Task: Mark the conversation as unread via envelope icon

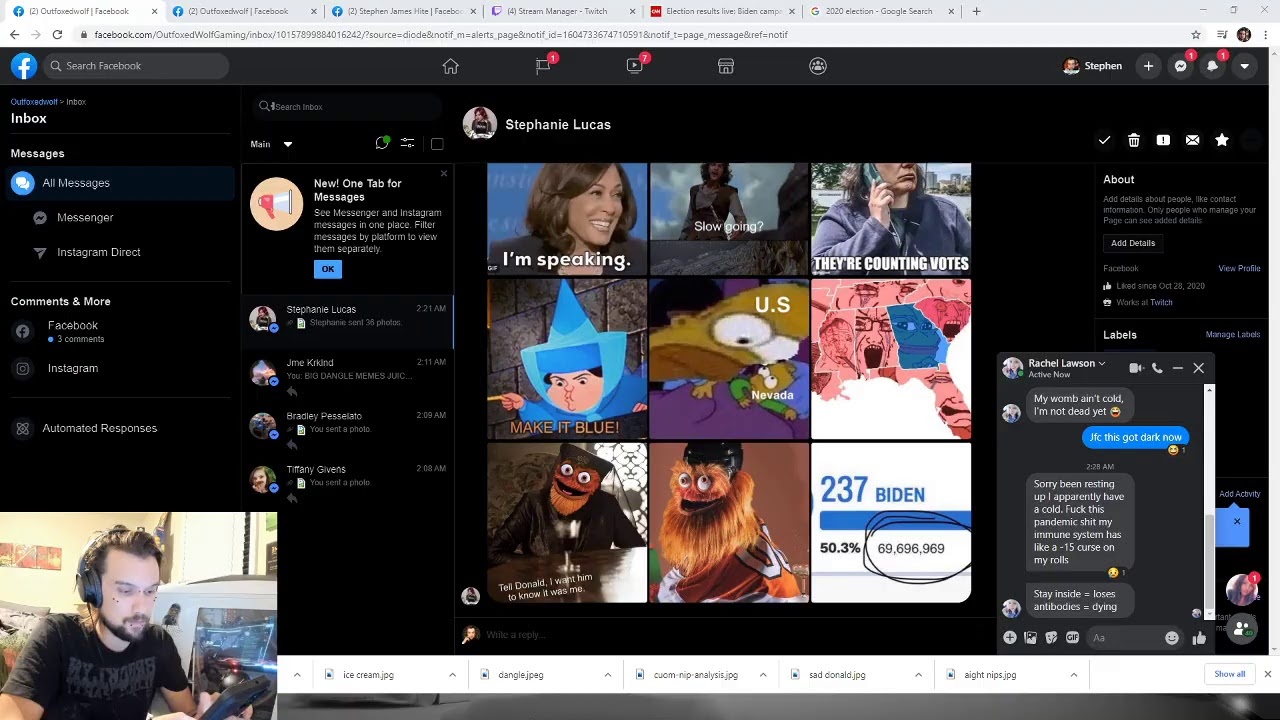Action: point(1192,141)
